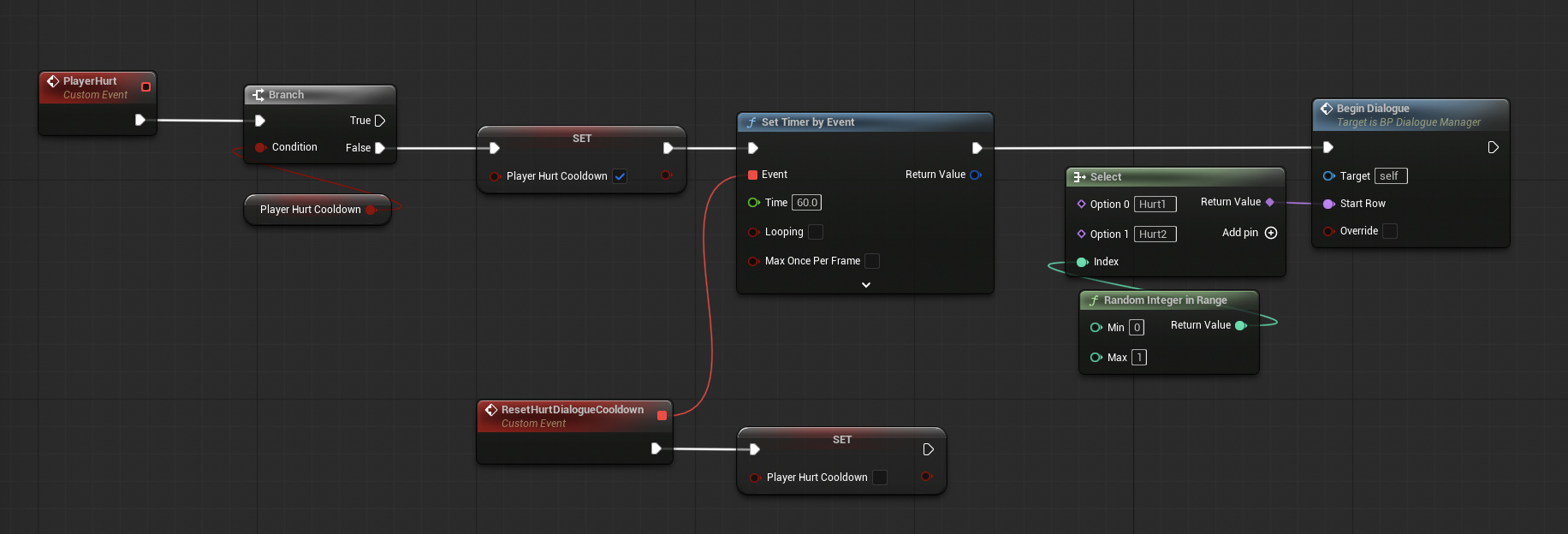Click Random Integer Return Value pin
Viewport: 1568px width, 534px height.
(1241, 325)
